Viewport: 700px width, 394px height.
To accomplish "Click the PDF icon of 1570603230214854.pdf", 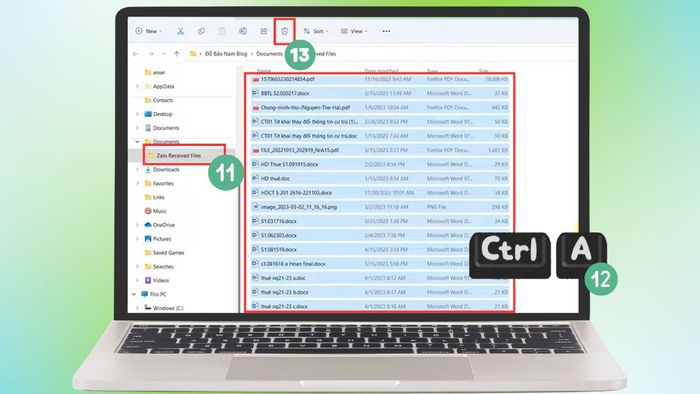I will [x=255, y=79].
